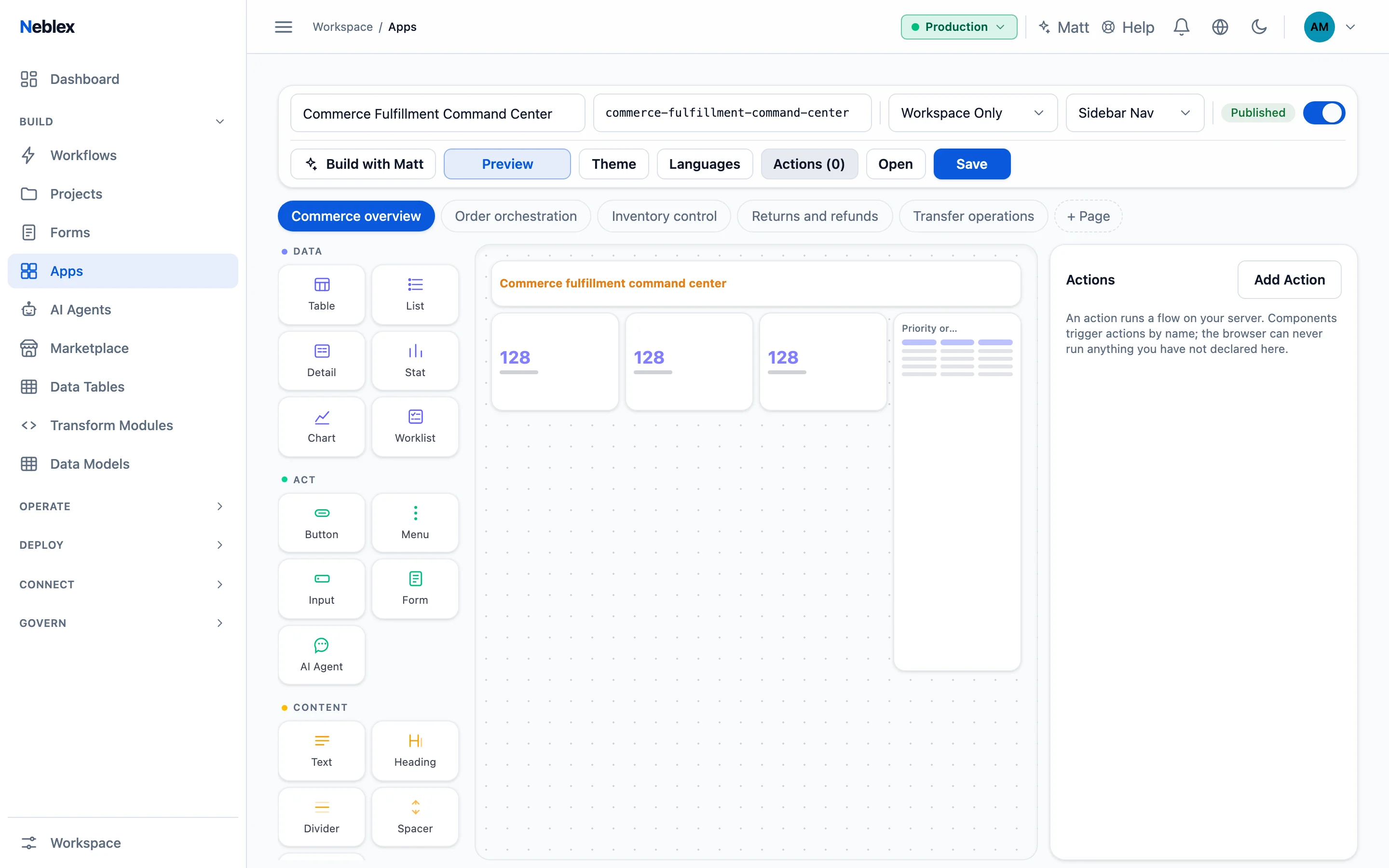Expand the DEPLOY sidebar section

tap(122, 545)
